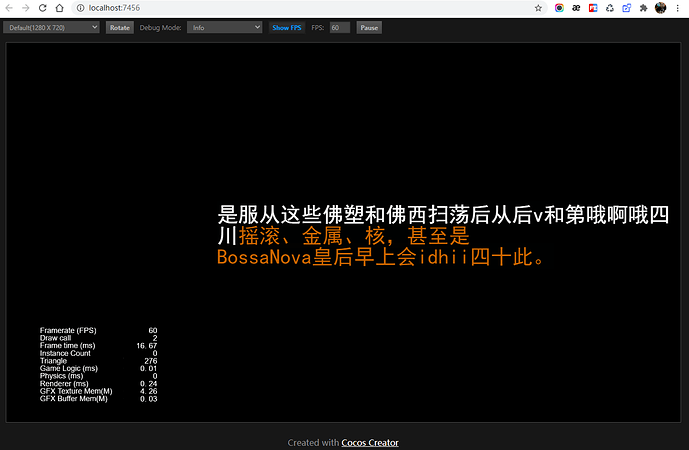Reload the localhost page
Image resolution: width=689 pixels, height=450 pixels.
43,8
